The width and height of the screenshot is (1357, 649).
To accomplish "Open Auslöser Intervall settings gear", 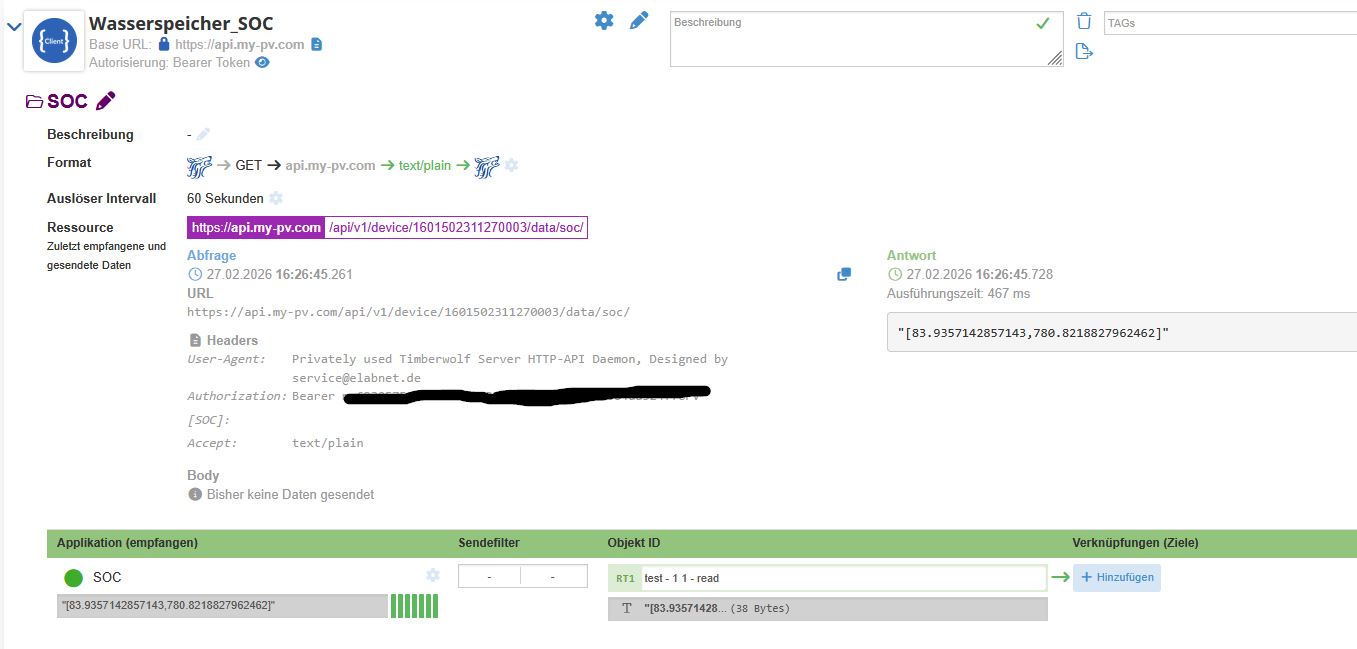I will (276, 198).
